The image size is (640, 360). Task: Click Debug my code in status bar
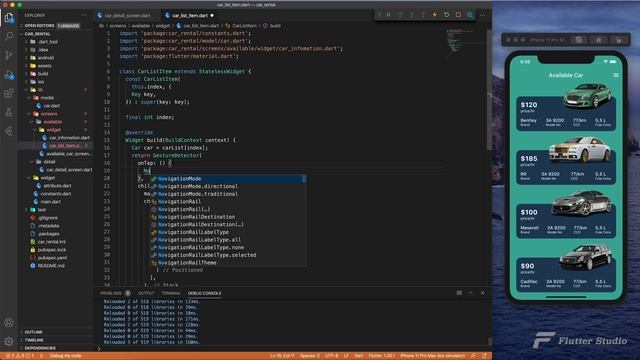65,356
